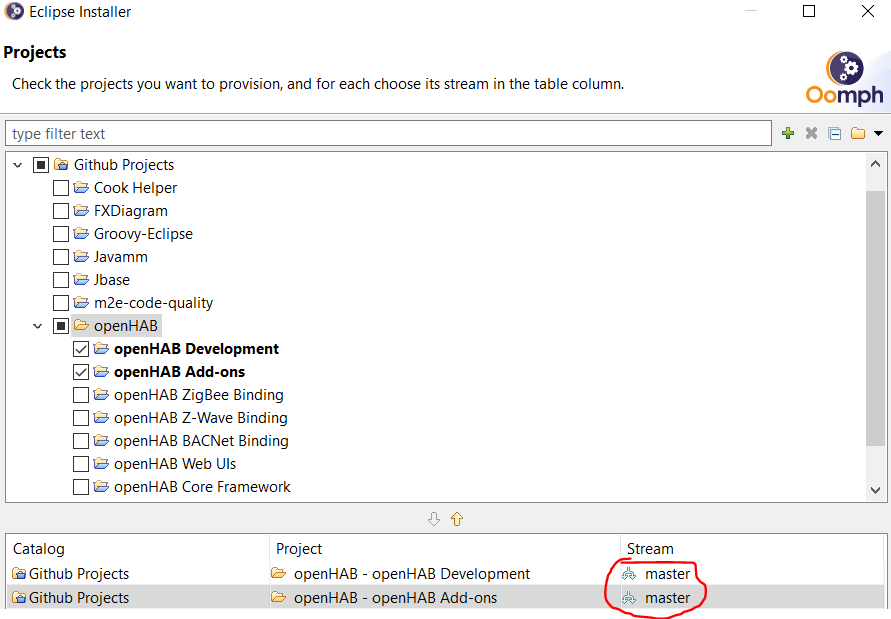Viewport: 891px width, 619px height.
Task: Click stream icon for openHAB Add-ons row
Action: coord(629,598)
